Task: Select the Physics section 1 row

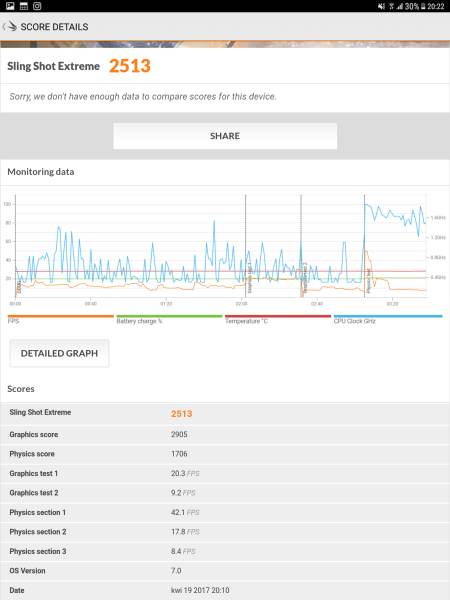Action: tap(225, 512)
